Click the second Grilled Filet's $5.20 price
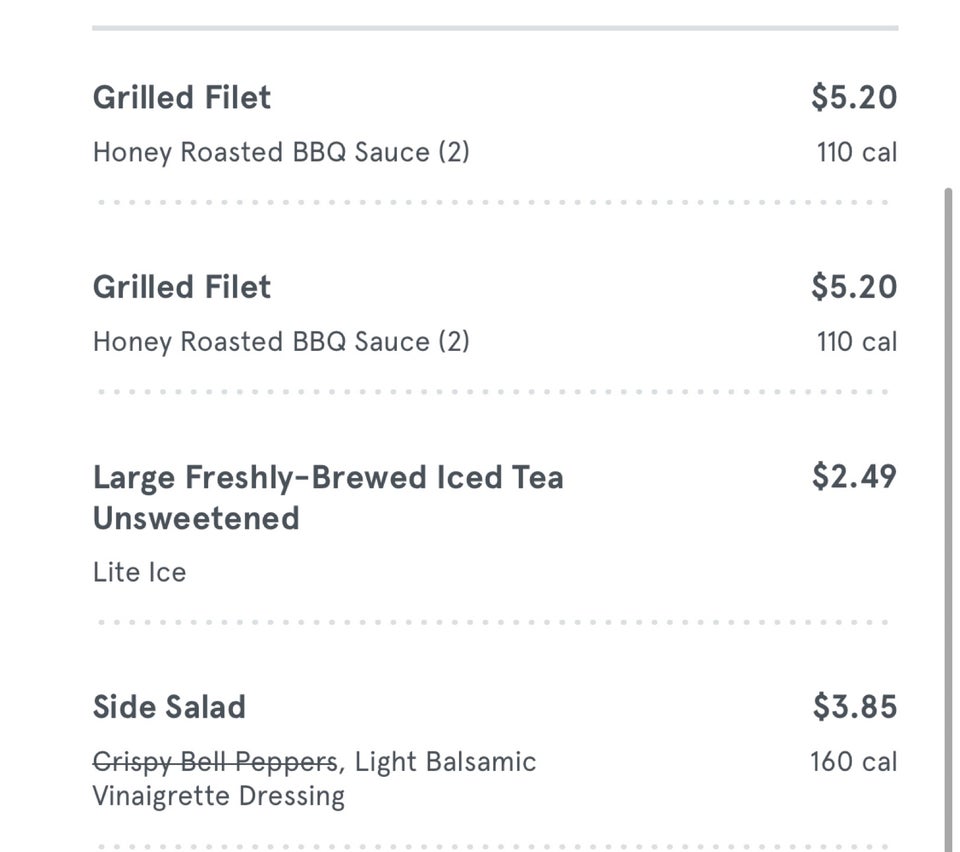Screen dimensions: 960x852 coord(853,288)
